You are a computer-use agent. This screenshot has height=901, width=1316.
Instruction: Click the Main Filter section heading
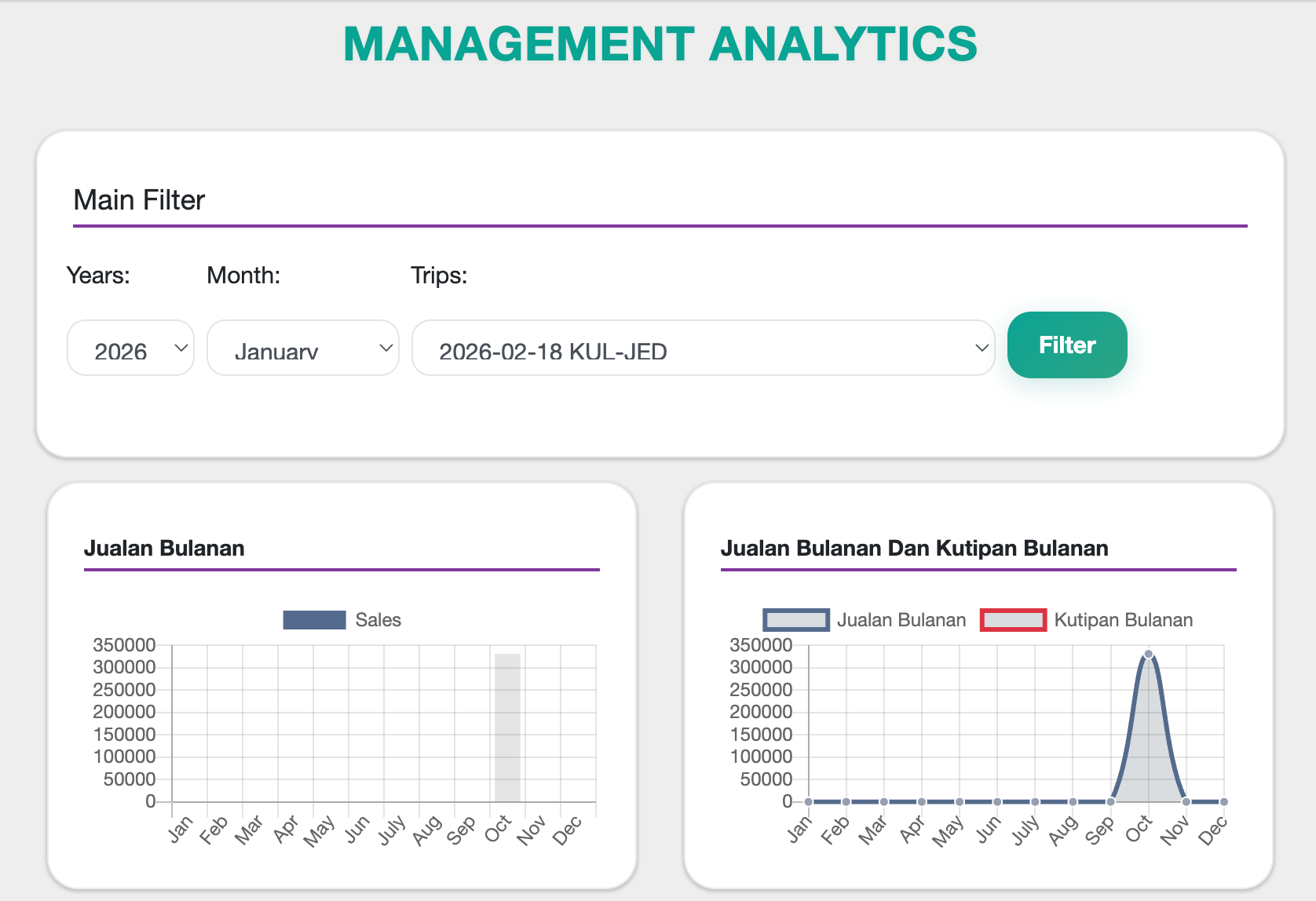tap(138, 200)
